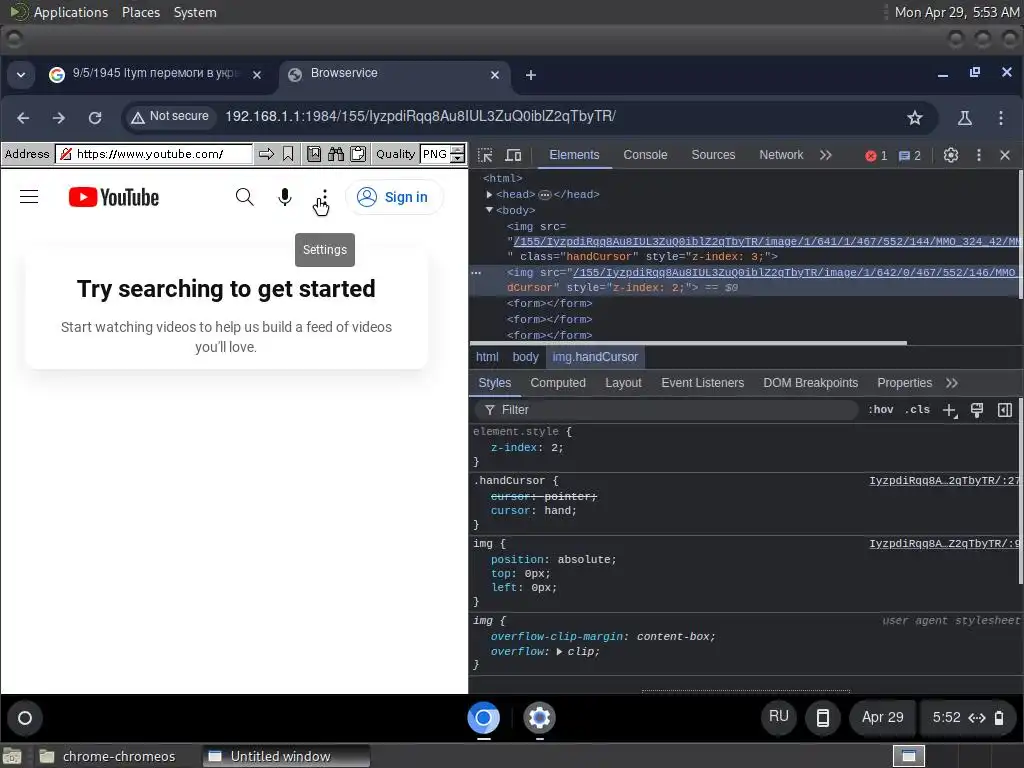Select body in the DOM breadcrumb
1024x768 pixels.
coord(525,357)
